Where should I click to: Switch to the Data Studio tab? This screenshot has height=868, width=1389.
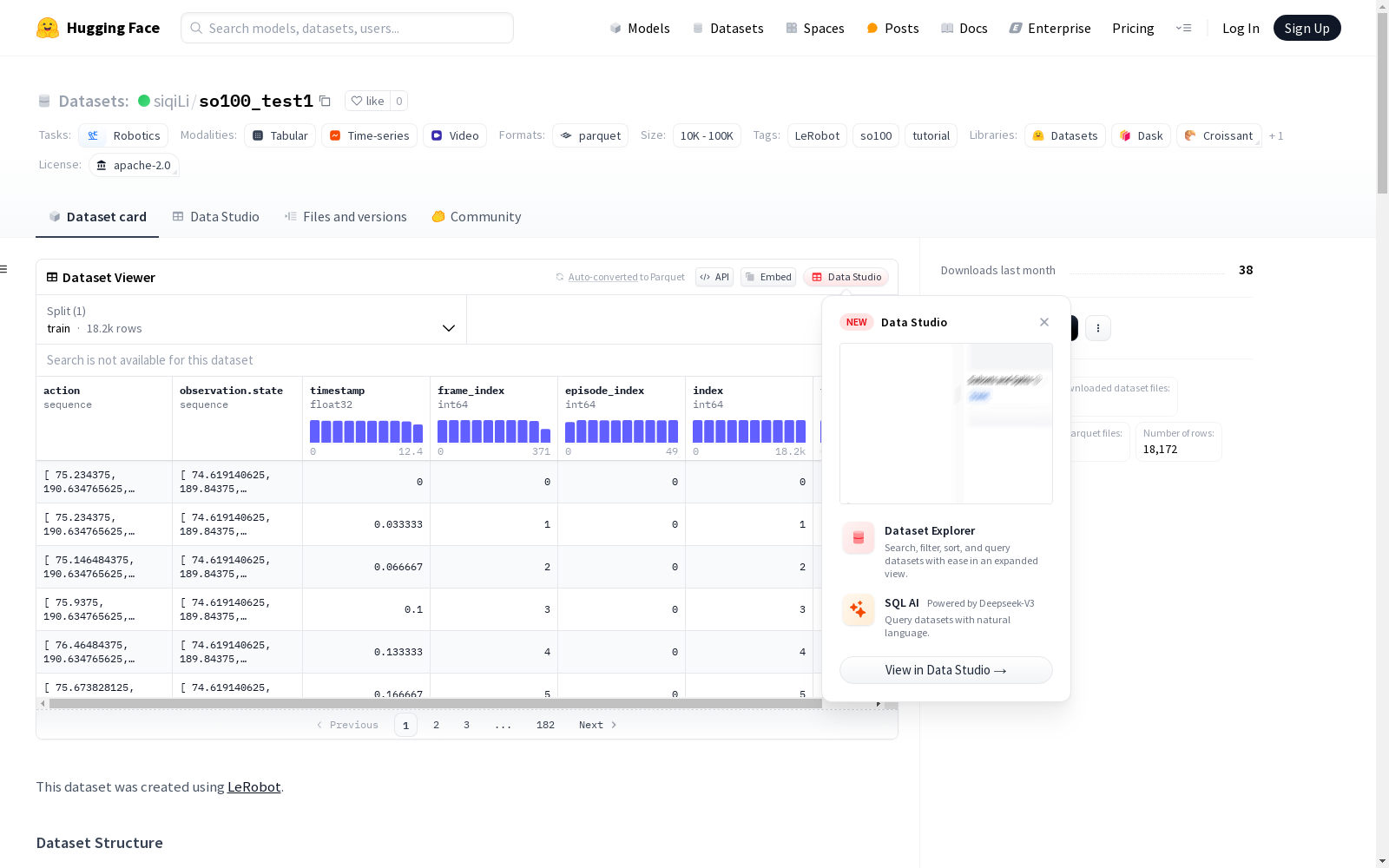(215, 217)
